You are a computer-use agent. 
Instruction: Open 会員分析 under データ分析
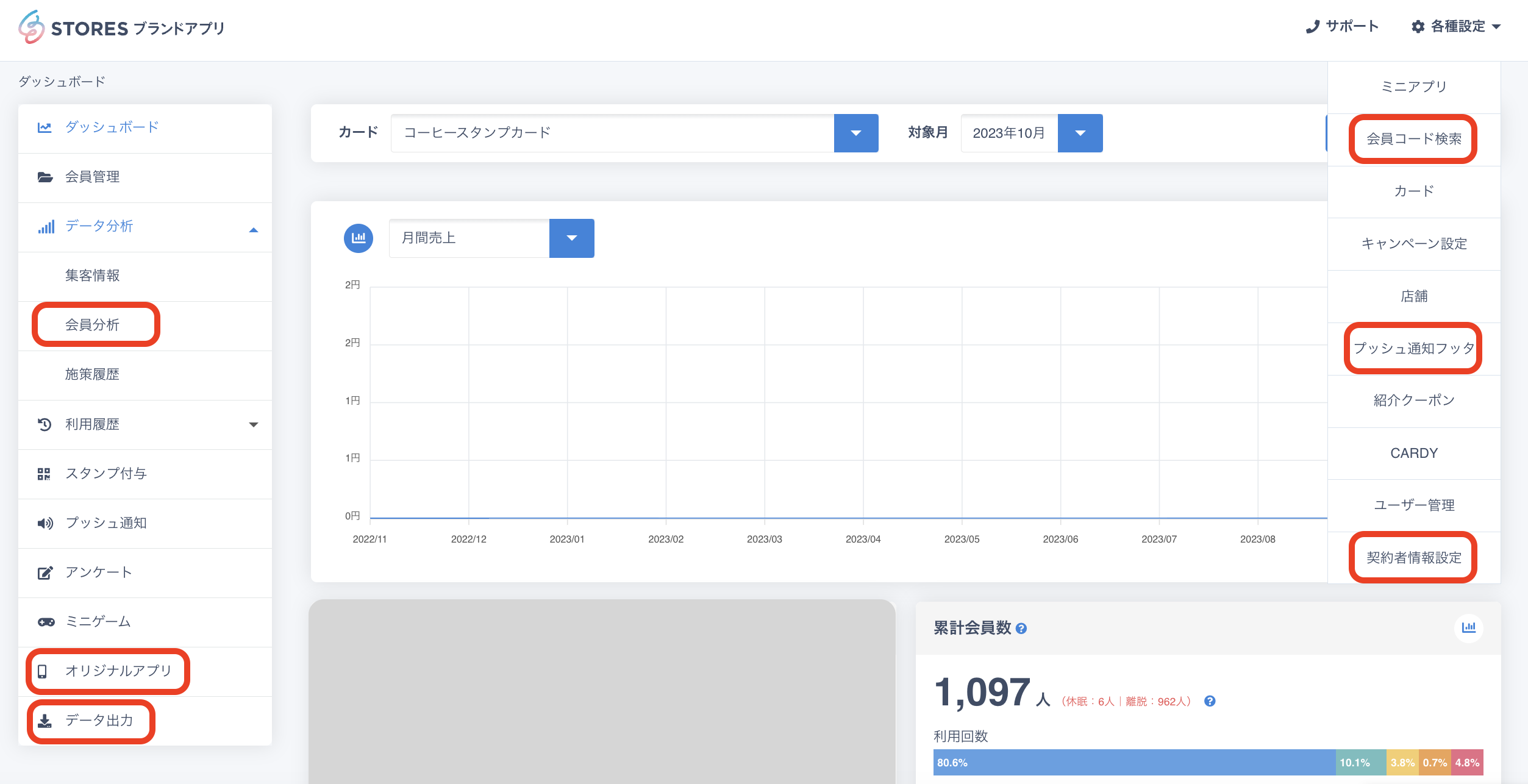pyautogui.click(x=93, y=325)
